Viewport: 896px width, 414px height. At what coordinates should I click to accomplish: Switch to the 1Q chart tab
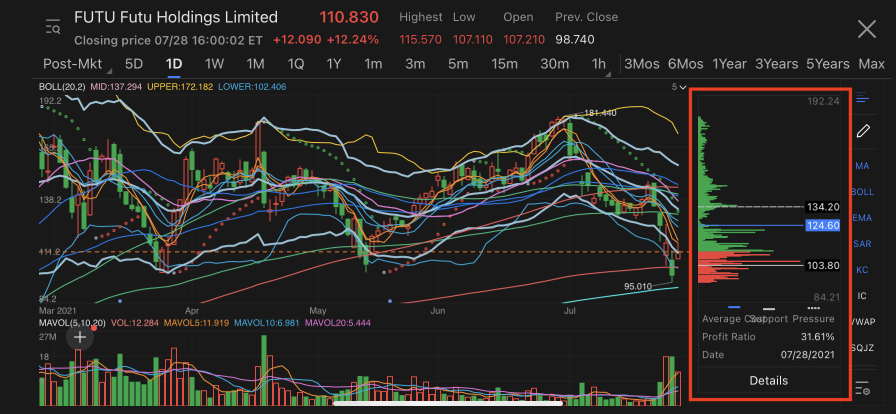pyautogui.click(x=295, y=64)
